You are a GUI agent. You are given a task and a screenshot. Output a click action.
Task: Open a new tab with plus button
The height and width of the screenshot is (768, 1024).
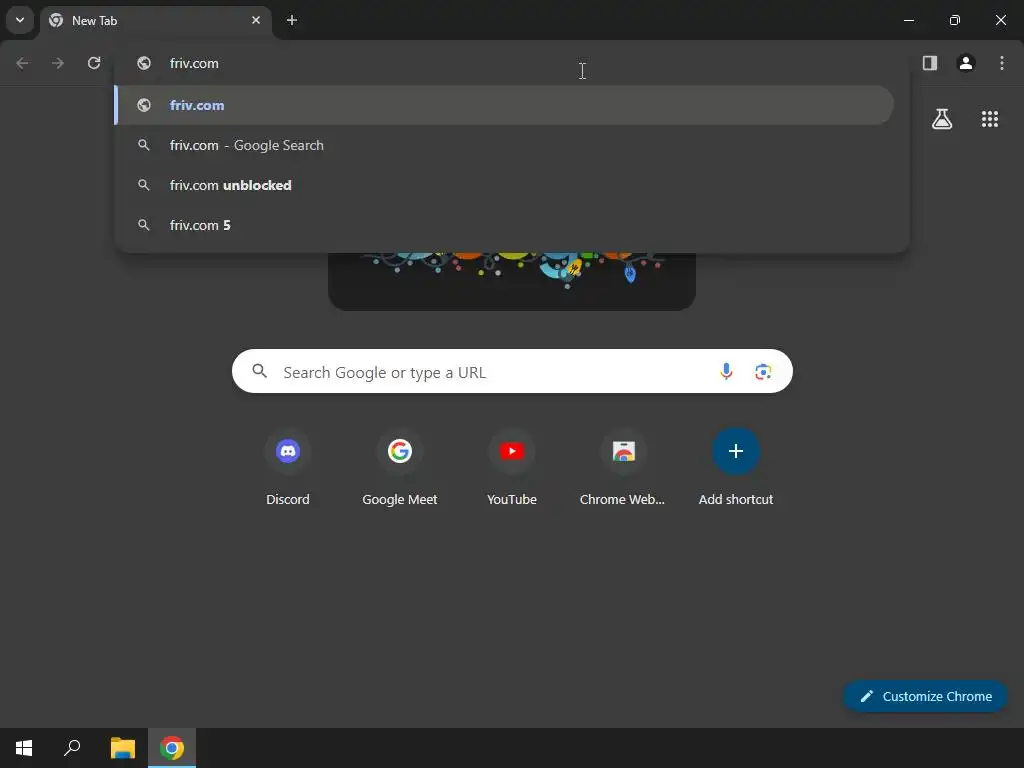click(292, 20)
